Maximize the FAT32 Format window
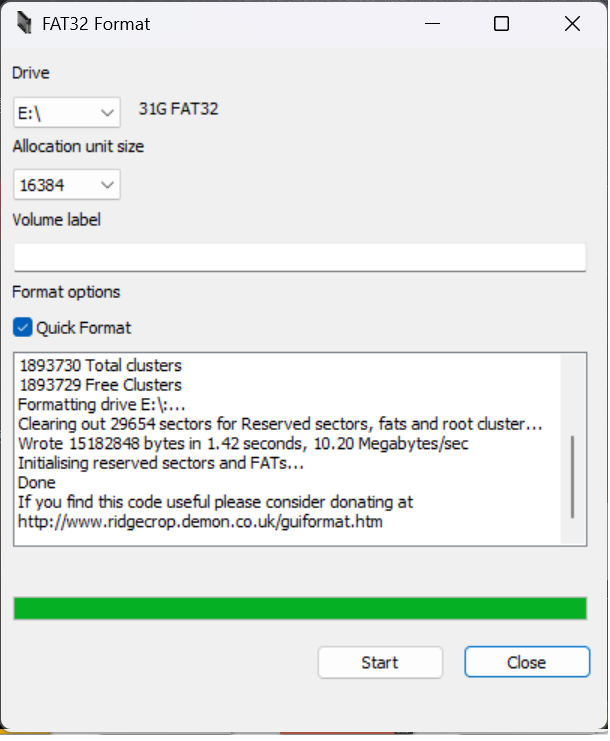 501,23
